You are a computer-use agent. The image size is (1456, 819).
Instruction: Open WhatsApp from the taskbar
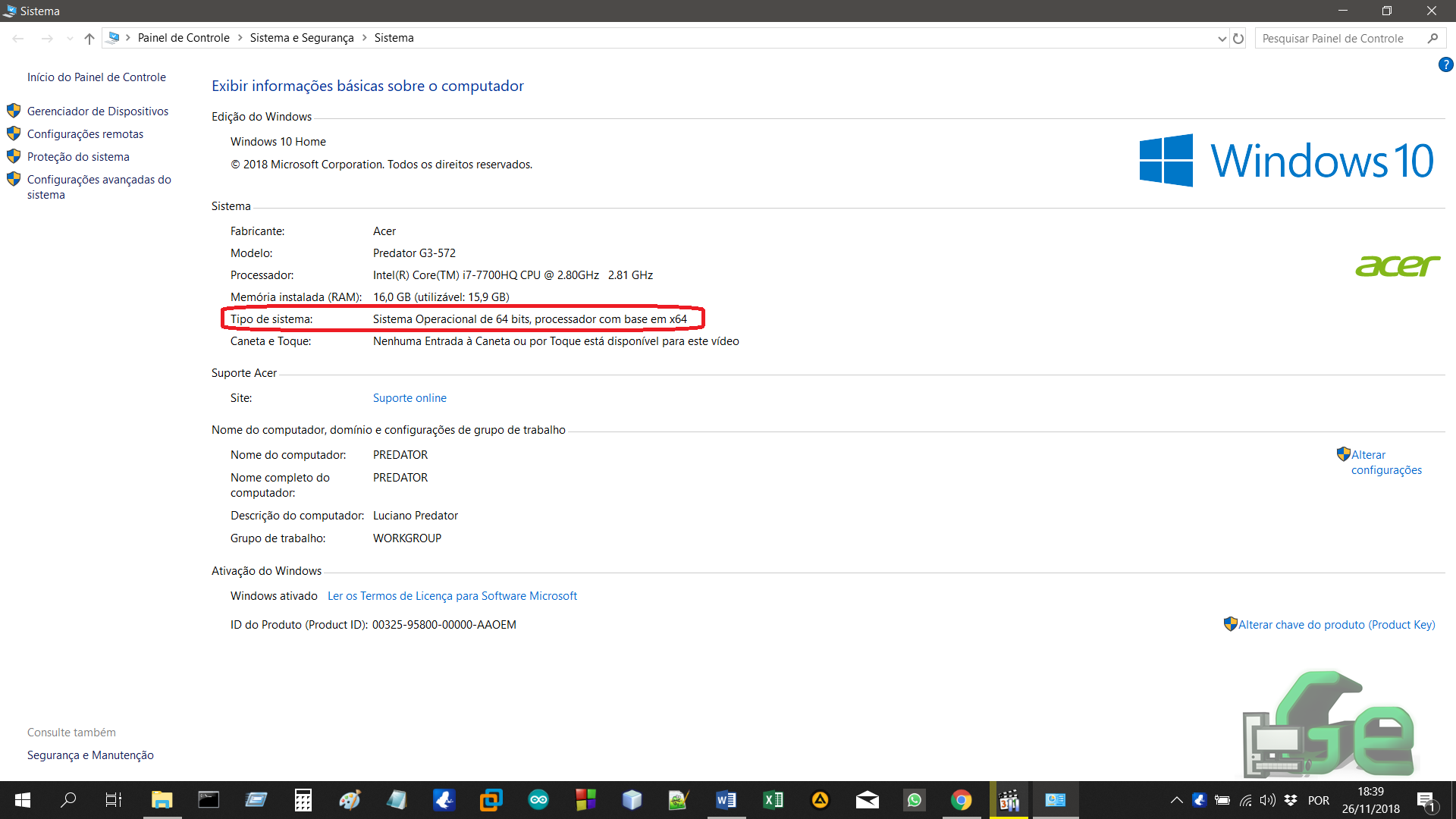[x=915, y=800]
